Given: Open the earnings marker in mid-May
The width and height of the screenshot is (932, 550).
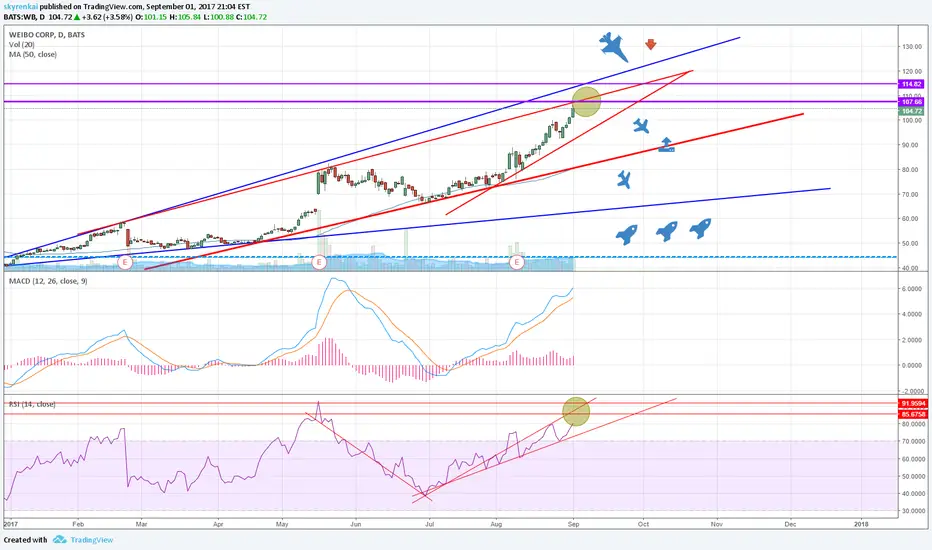Looking at the screenshot, I should 319,262.
